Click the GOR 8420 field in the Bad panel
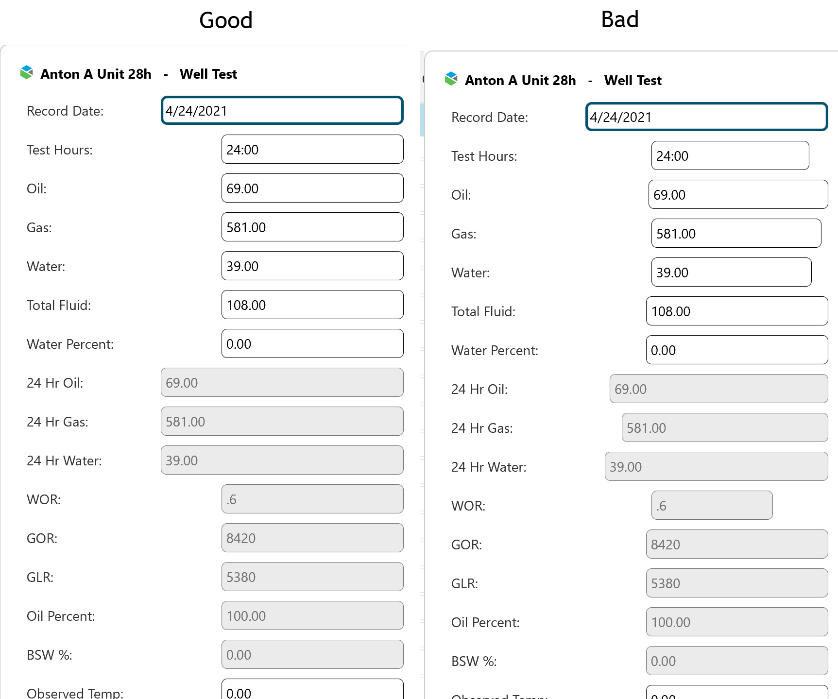This screenshot has height=699, width=838. click(x=737, y=545)
